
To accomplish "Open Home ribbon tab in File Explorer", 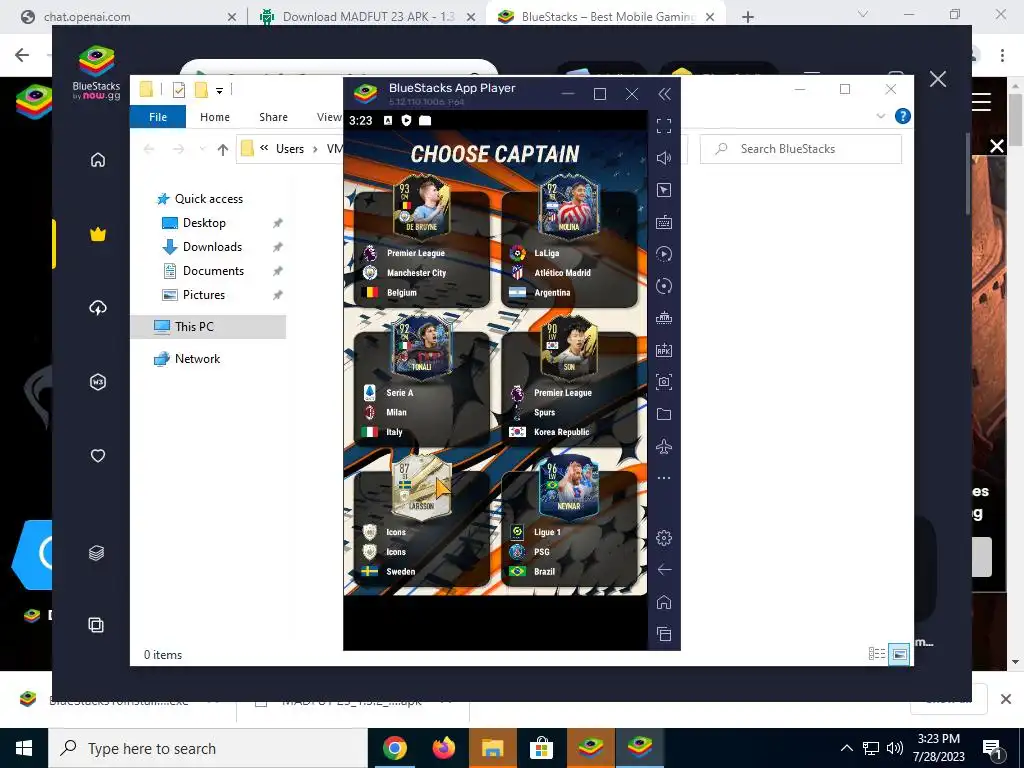I will [215, 117].
